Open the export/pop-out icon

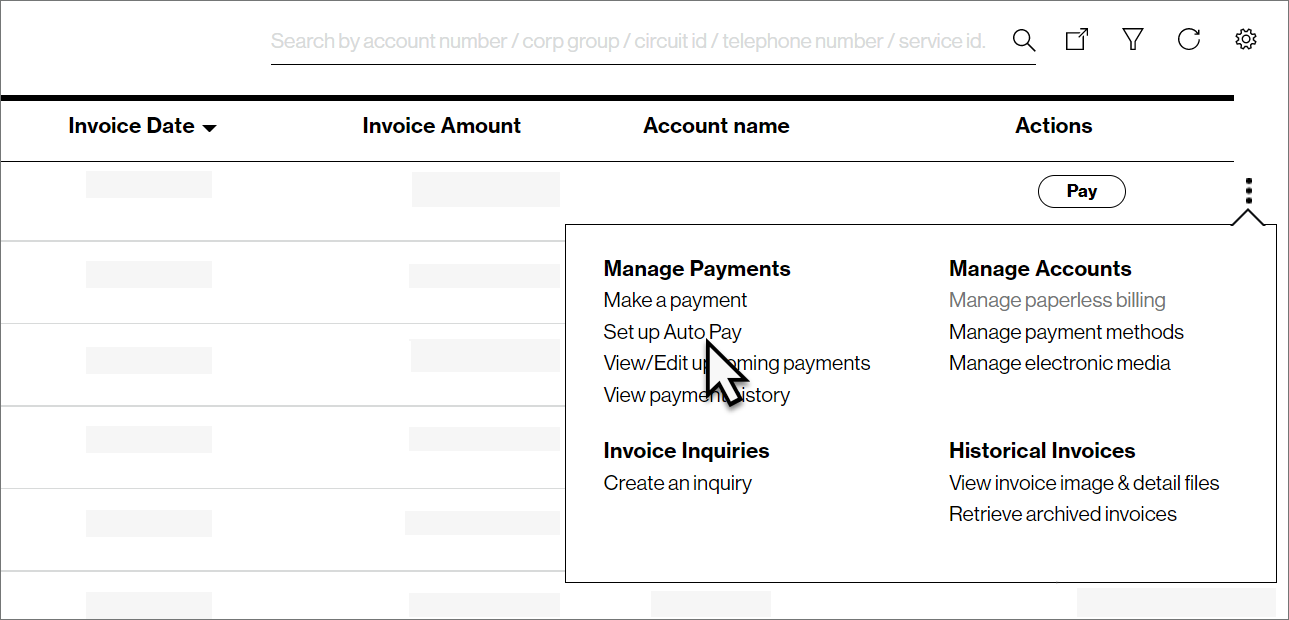coord(1077,40)
